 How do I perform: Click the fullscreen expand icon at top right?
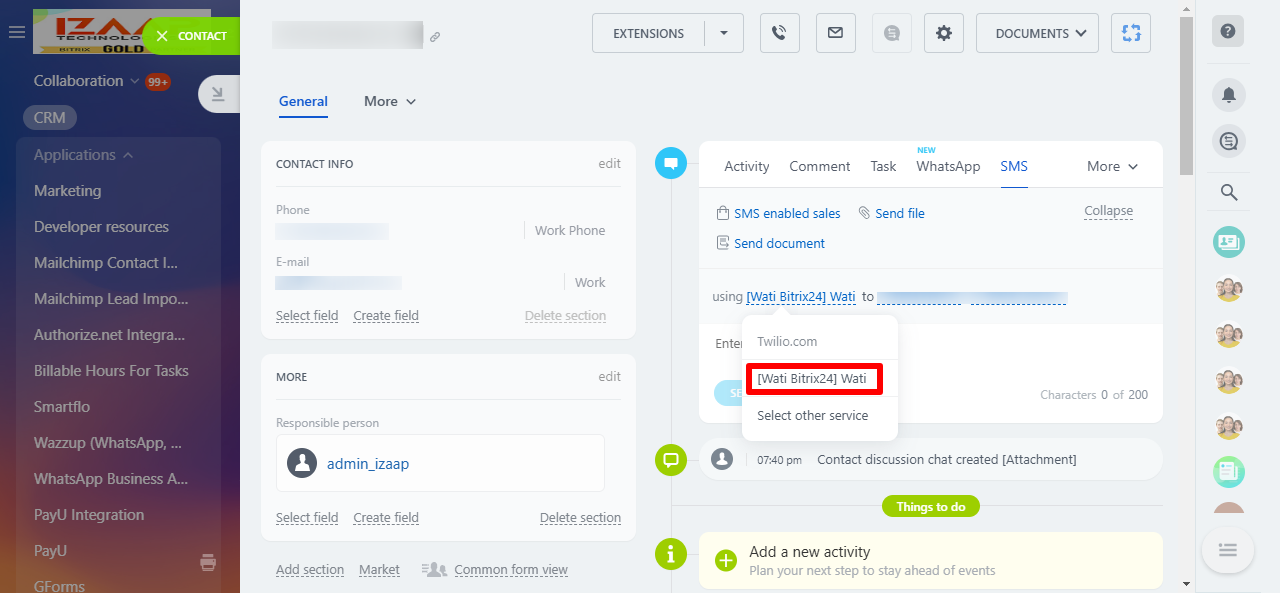pos(1131,33)
